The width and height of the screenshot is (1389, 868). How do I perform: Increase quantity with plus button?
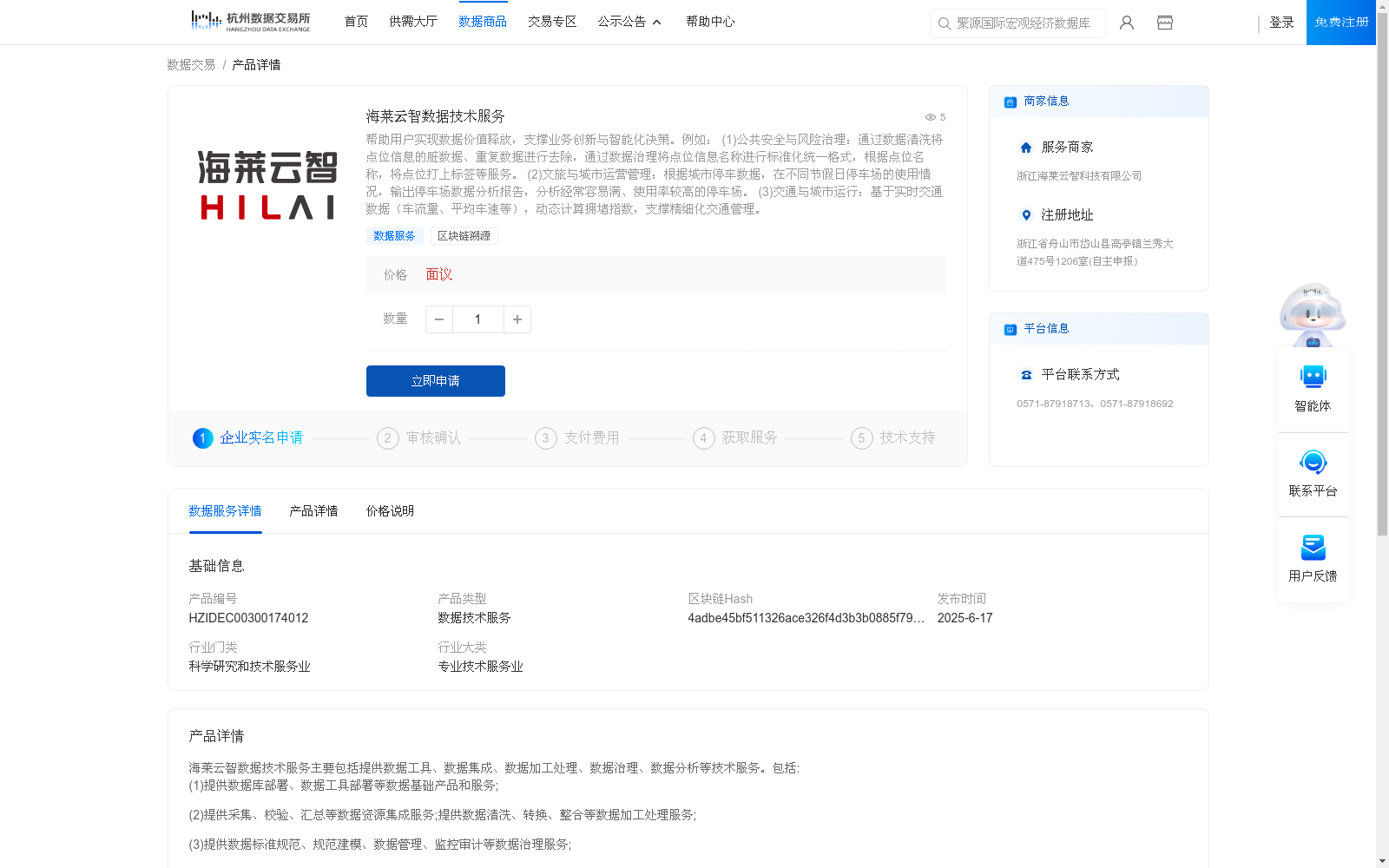517,319
